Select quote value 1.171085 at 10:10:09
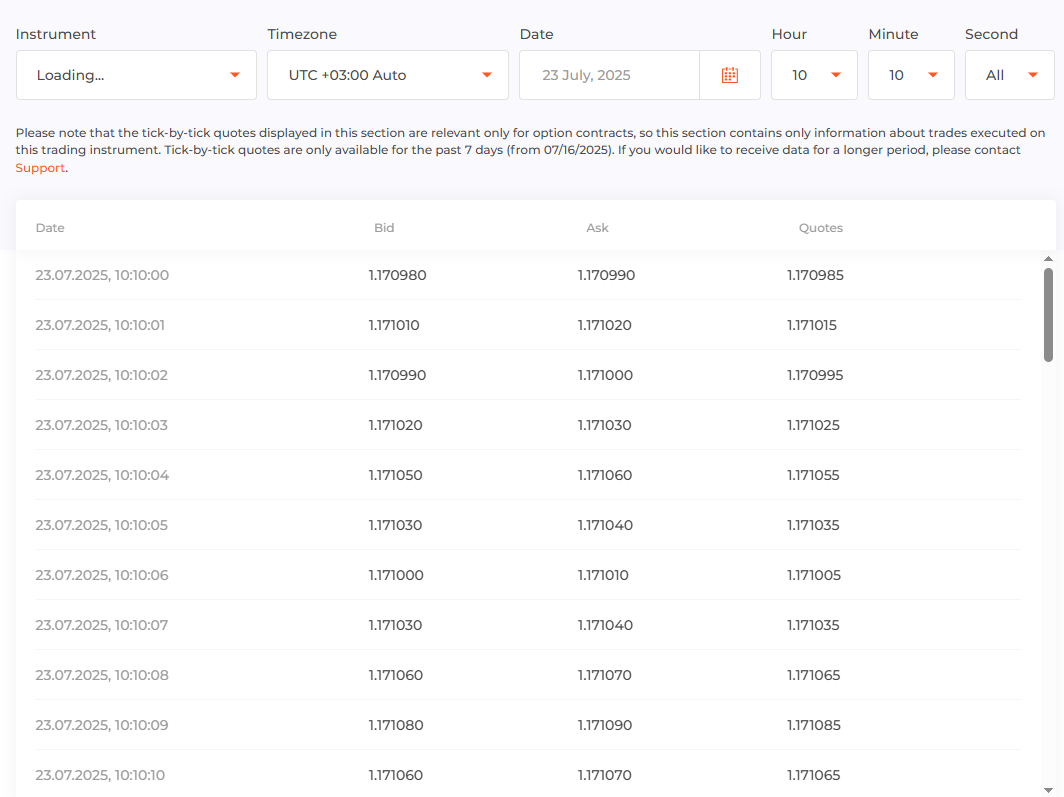1064x797 pixels. (x=814, y=725)
